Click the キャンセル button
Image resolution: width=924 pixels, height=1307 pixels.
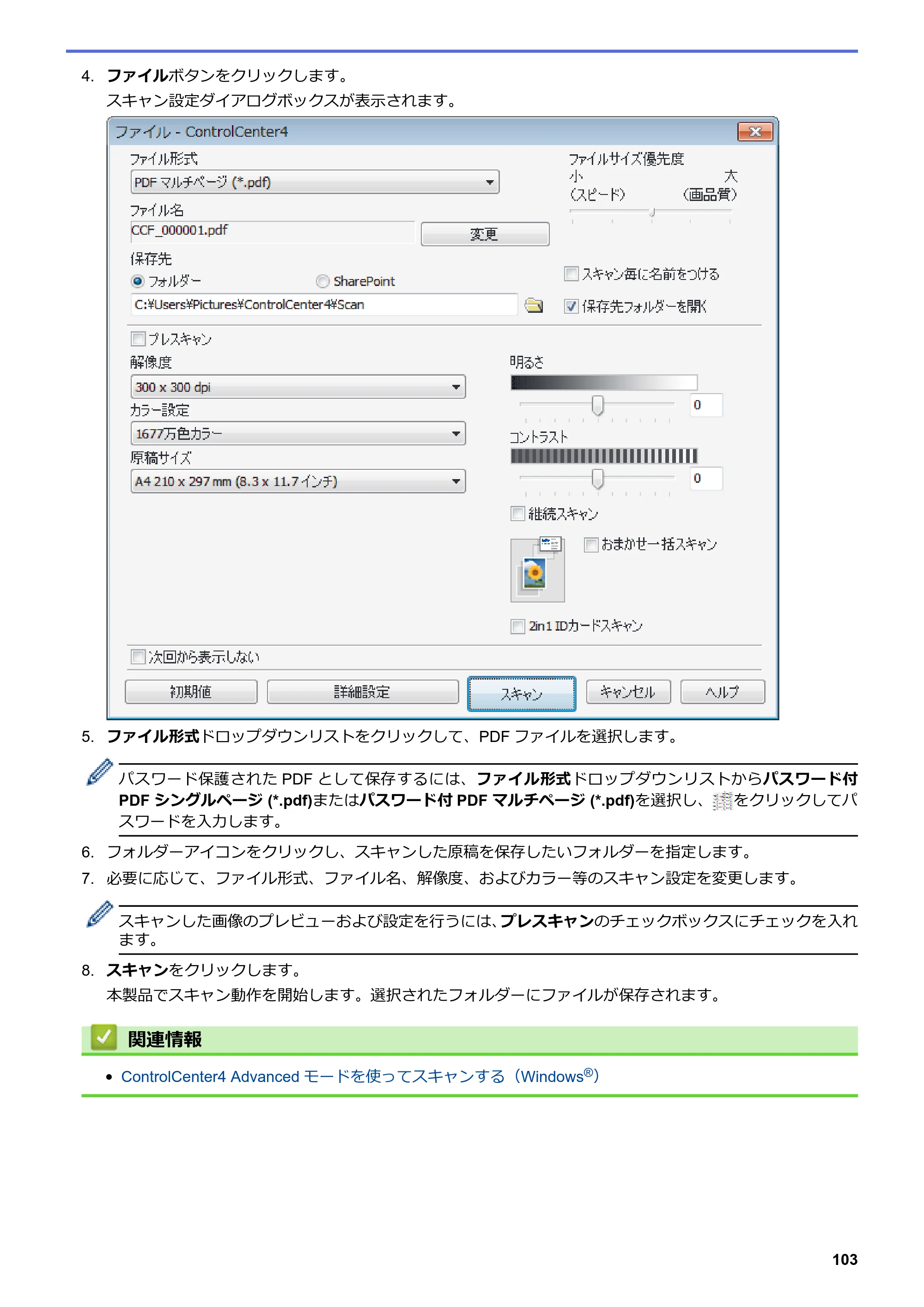628,692
